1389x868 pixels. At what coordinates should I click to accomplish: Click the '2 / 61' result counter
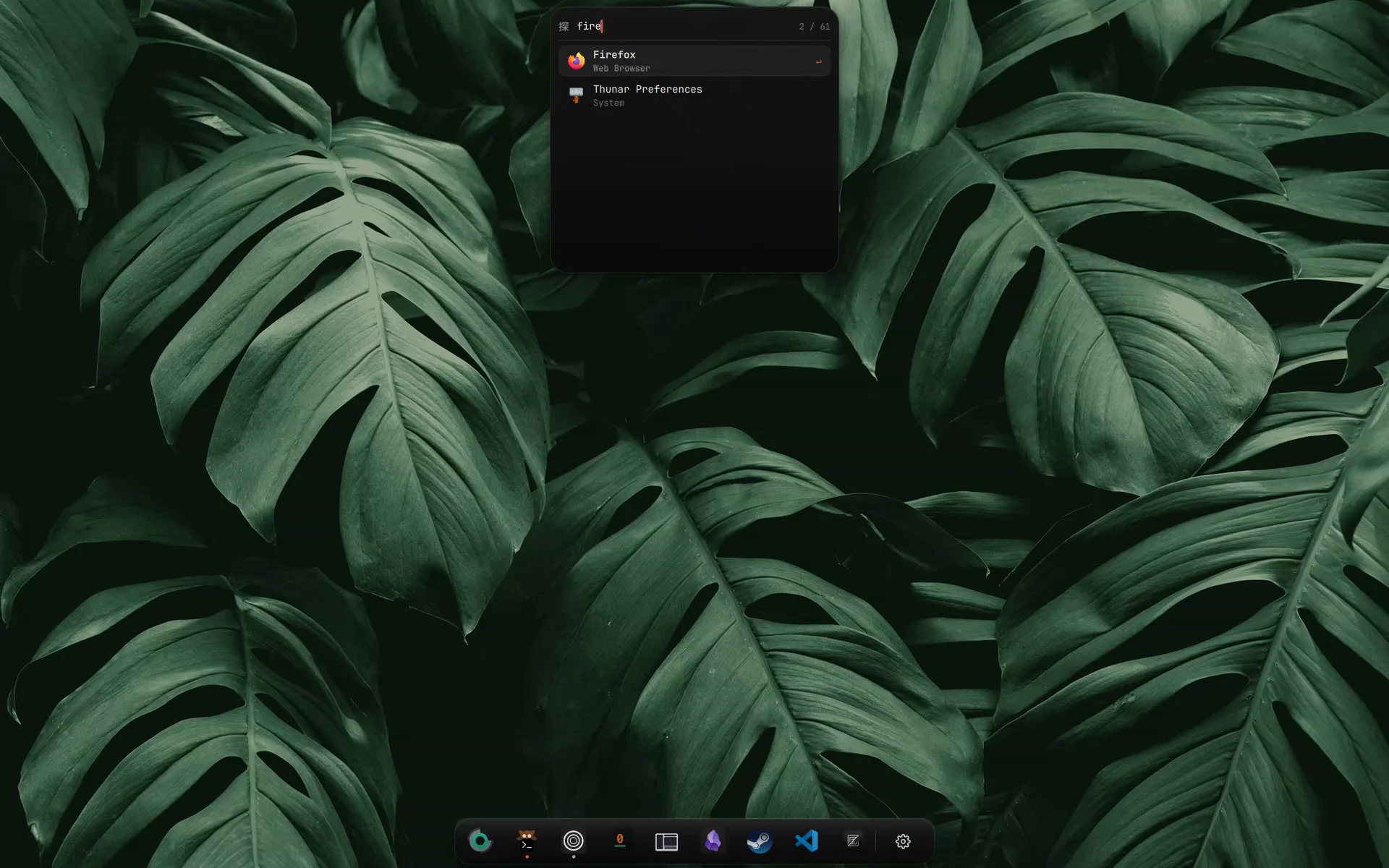tap(814, 27)
